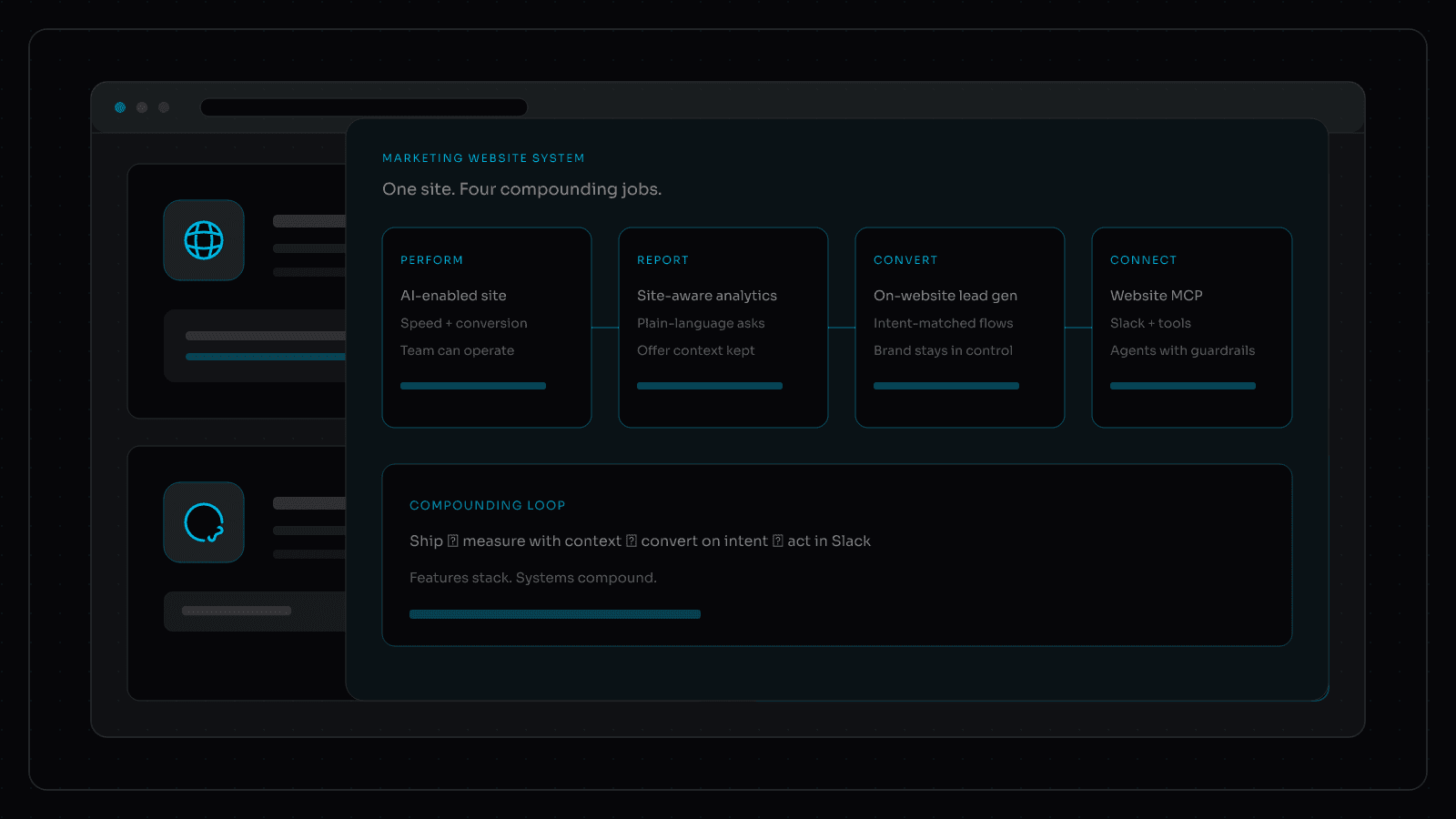Open the CONNECT card
The image size is (1456, 819).
(1192, 328)
